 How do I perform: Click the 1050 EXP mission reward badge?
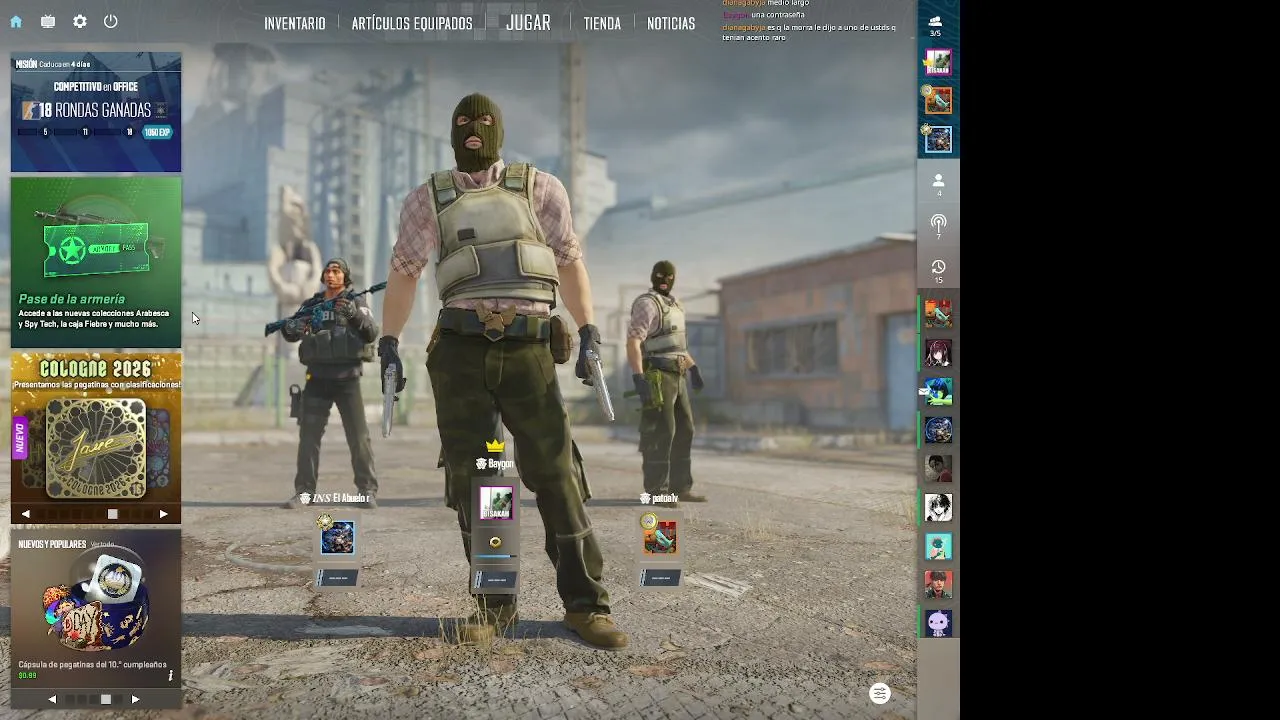click(x=157, y=132)
